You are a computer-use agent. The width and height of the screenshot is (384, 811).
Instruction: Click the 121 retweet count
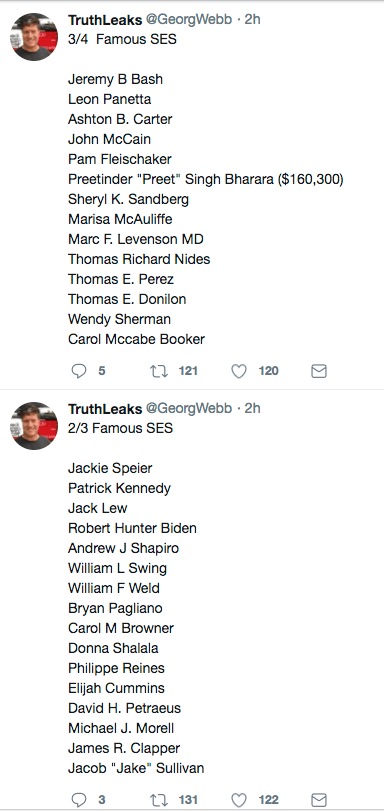click(188, 371)
